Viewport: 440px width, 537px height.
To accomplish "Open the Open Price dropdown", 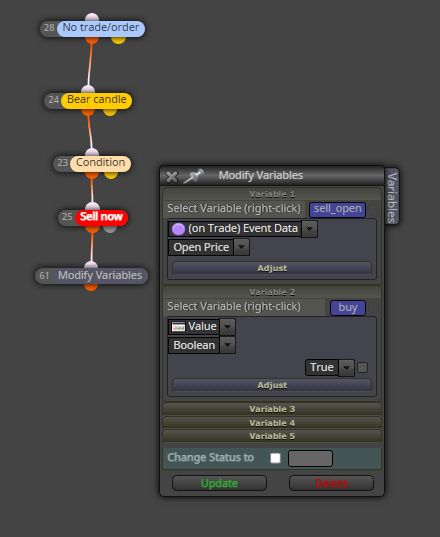I will pyautogui.click(x=241, y=247).
